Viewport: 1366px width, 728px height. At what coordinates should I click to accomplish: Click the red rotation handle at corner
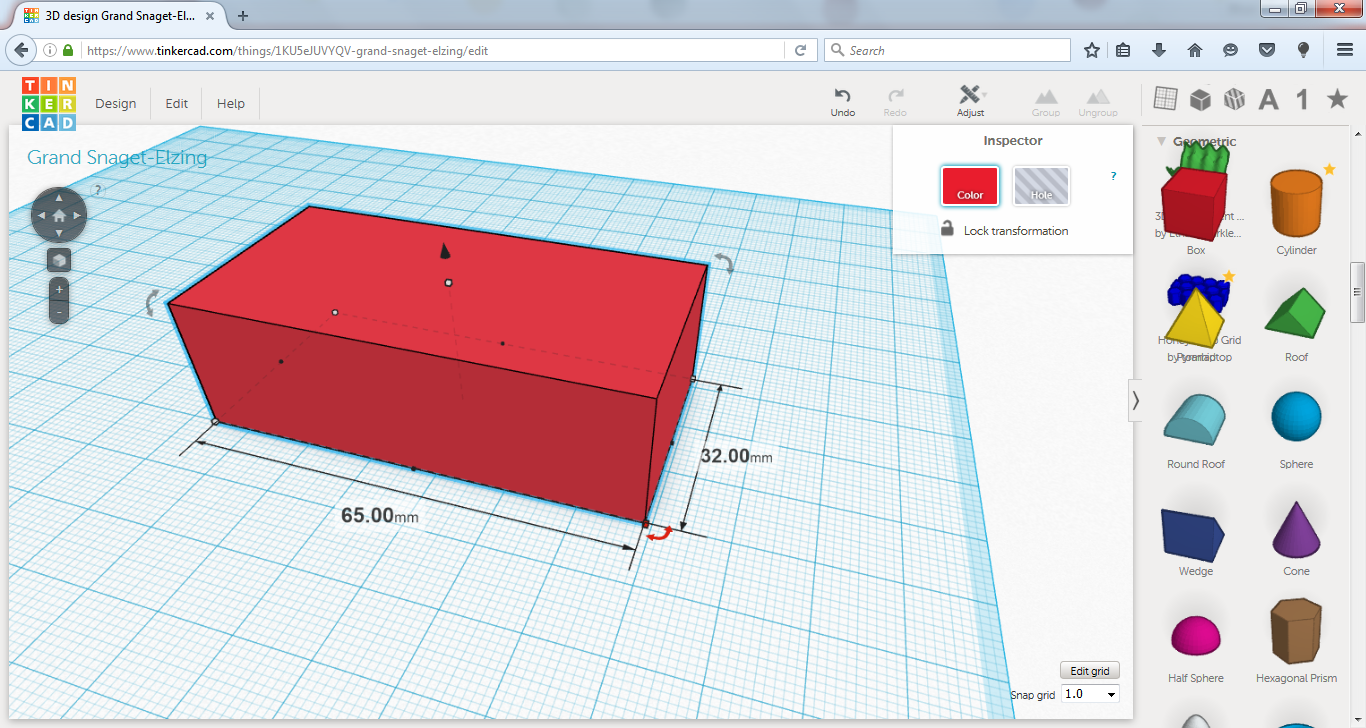click(658, 536)
